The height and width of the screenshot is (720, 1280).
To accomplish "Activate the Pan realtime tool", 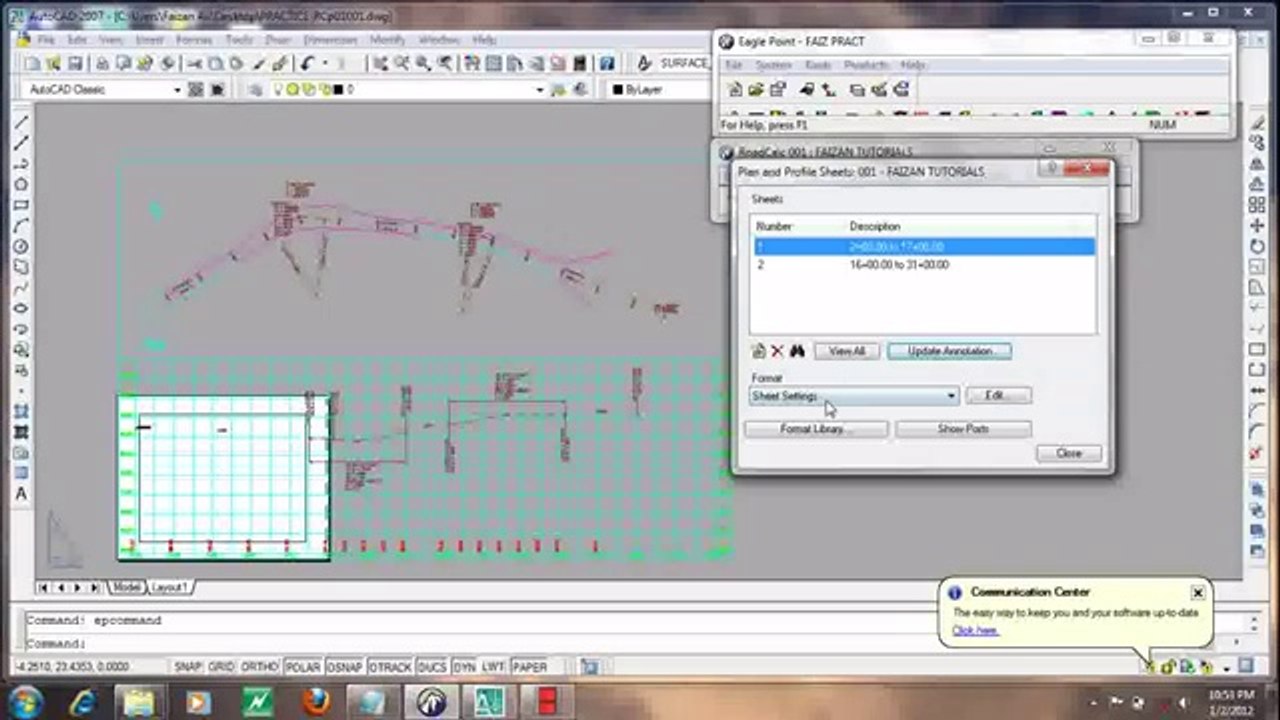I will pos(381,63).
